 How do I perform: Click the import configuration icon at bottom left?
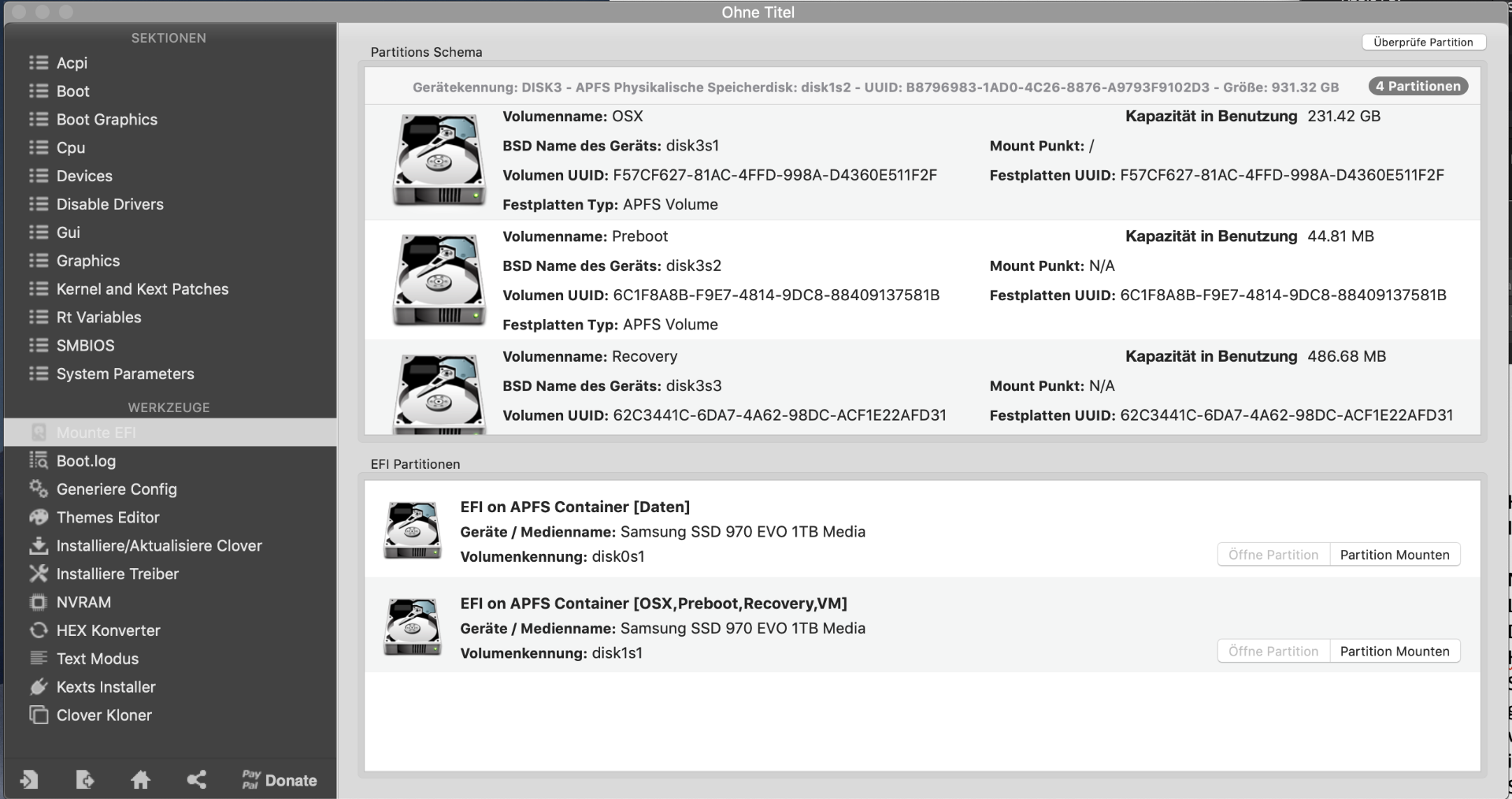[x=29, y=780]
